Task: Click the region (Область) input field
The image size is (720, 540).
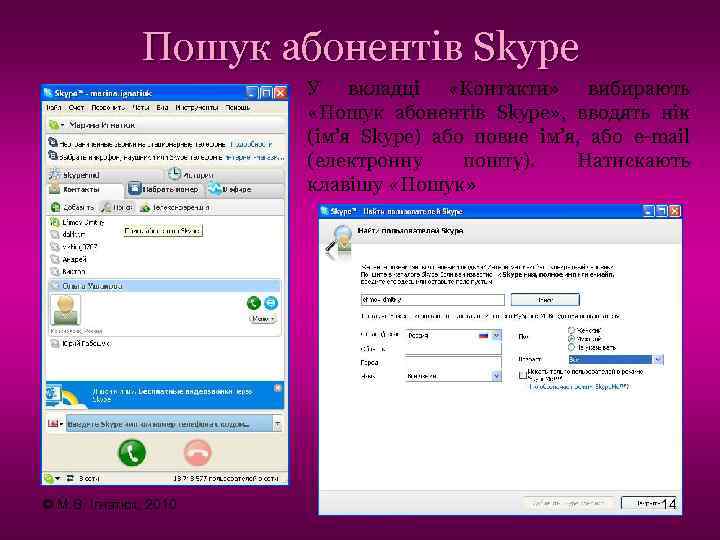Action: (x=453, y=349)
